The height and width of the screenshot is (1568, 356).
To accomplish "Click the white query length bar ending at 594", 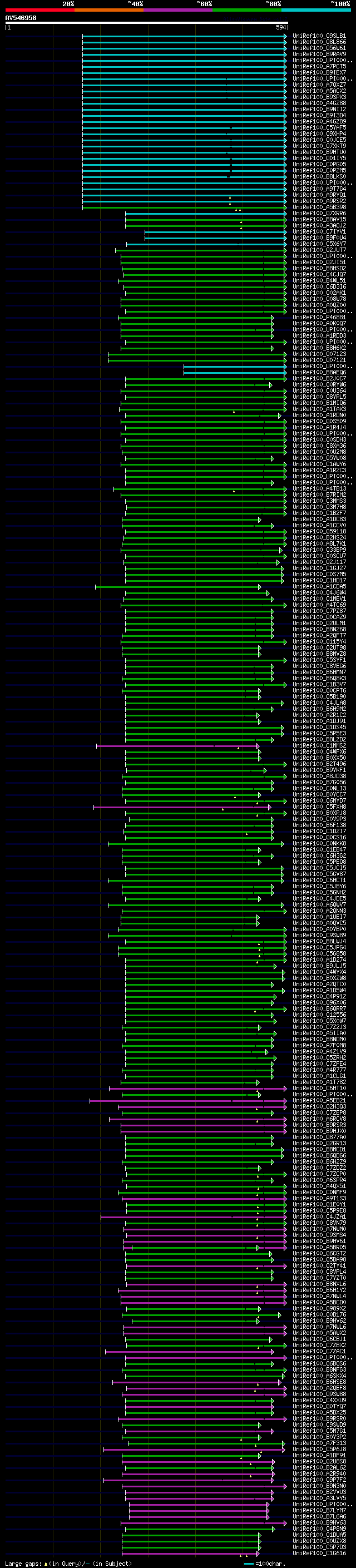I will (147, 23).
